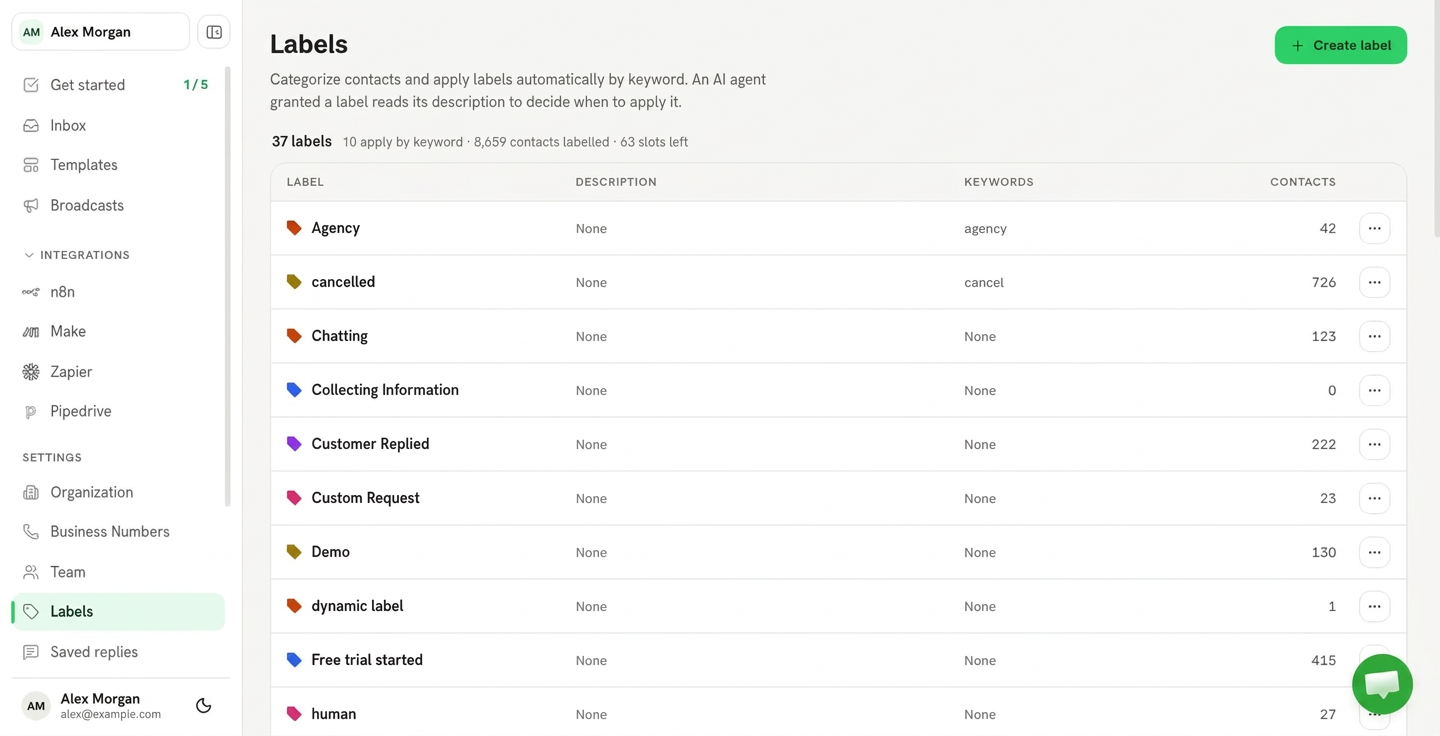Click the KEYWORDS column header
1440x736 pixels.
tap(998, 182)
